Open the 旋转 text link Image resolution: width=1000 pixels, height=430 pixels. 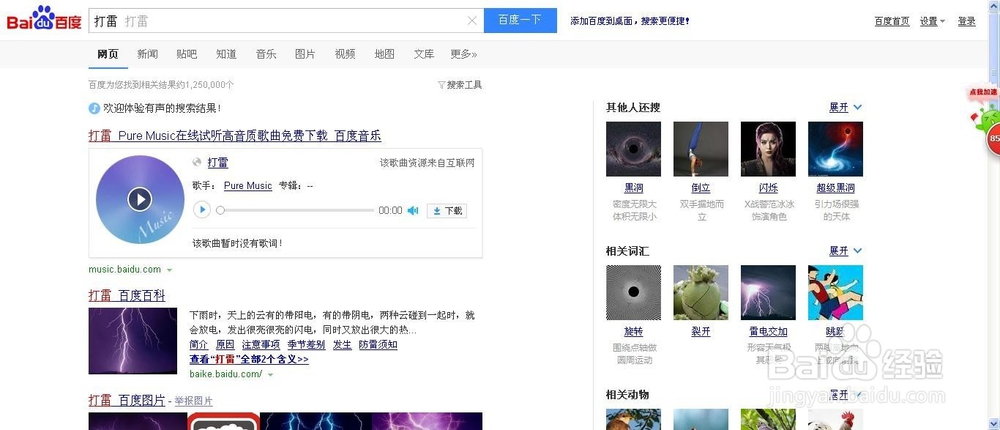click(x=633, y=332)
